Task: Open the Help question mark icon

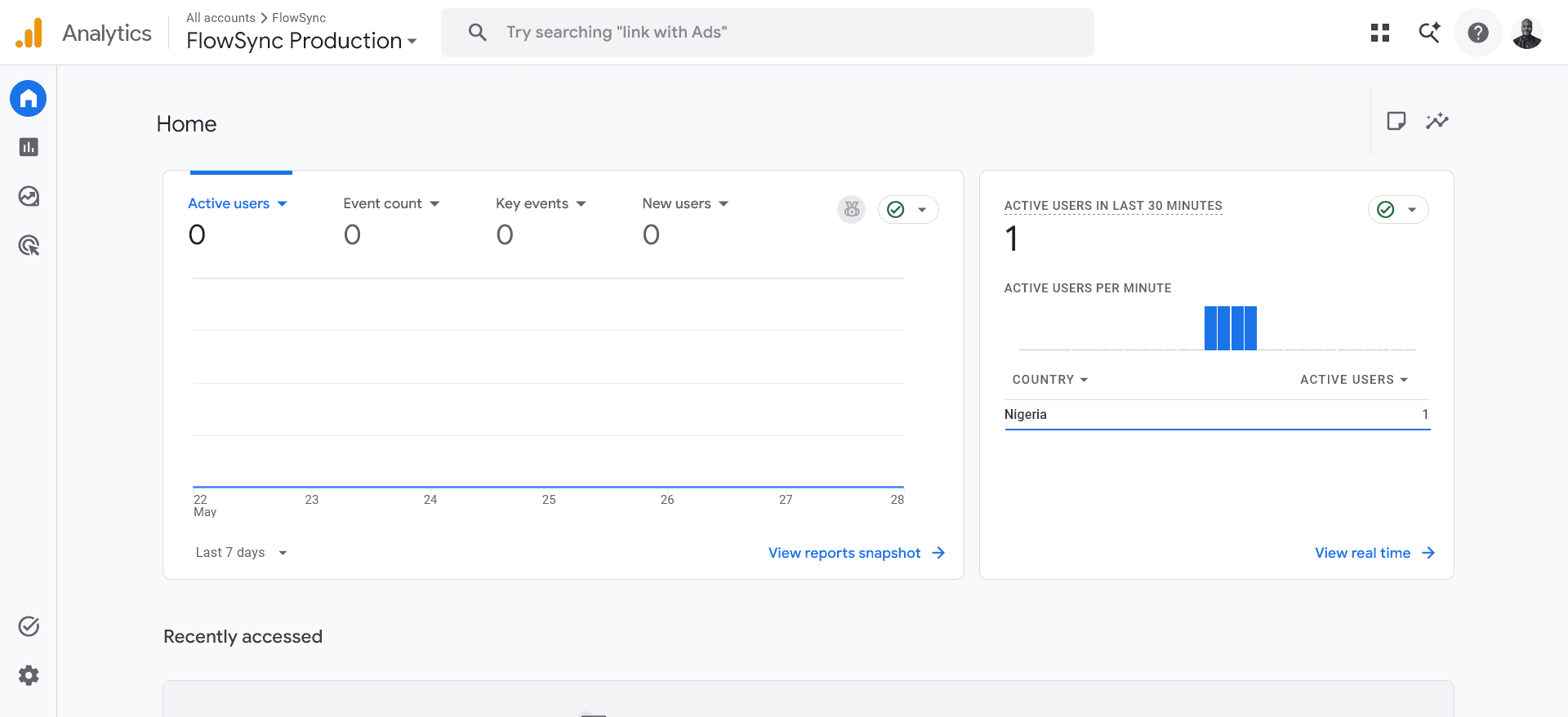Action: click(x=1478, y=33)
